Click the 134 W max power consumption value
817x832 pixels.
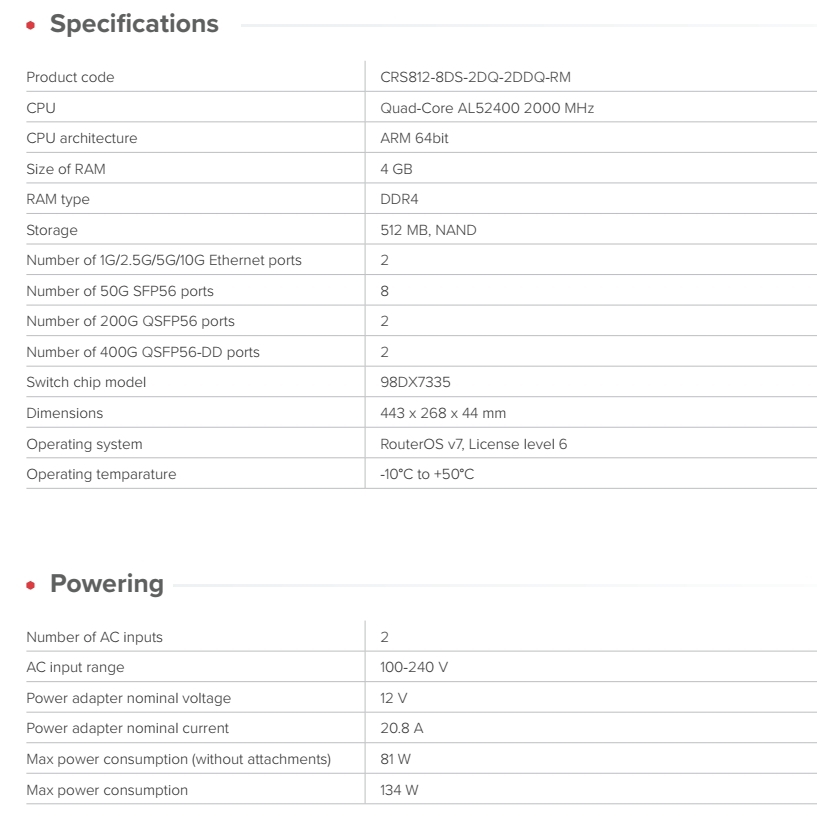[399, 790]
